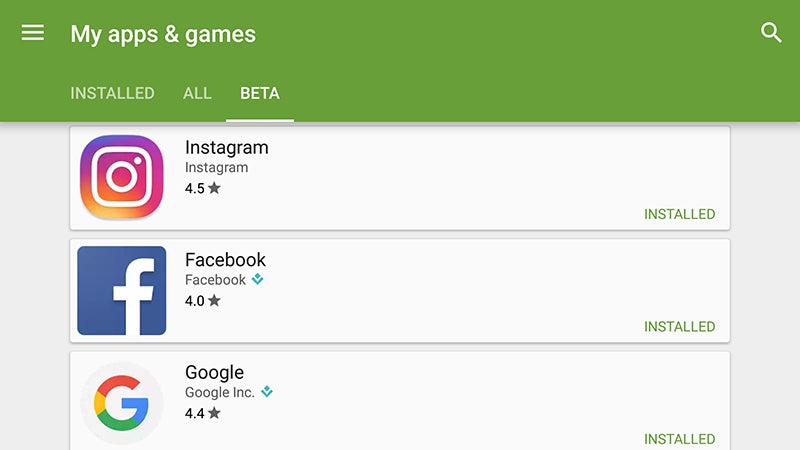This screenshot has height=450, width=800.
Task: Open the Instagram app icon
Action: 121,177
